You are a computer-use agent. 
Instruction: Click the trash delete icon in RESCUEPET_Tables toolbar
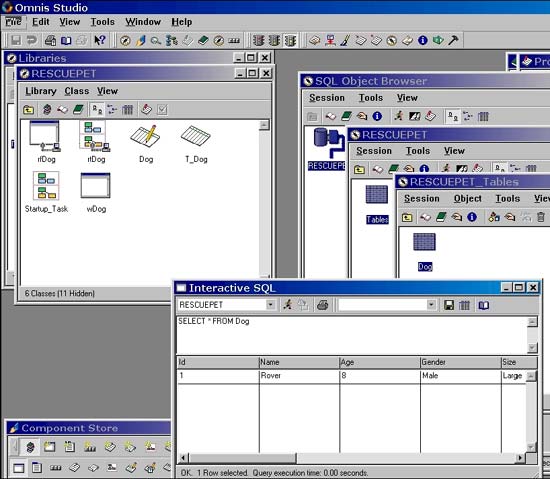[x=541, y=217]
